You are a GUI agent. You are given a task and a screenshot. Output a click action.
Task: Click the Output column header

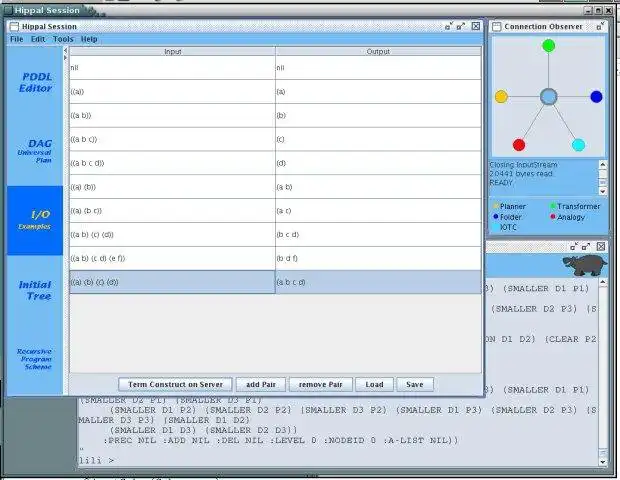pos(378,51)
